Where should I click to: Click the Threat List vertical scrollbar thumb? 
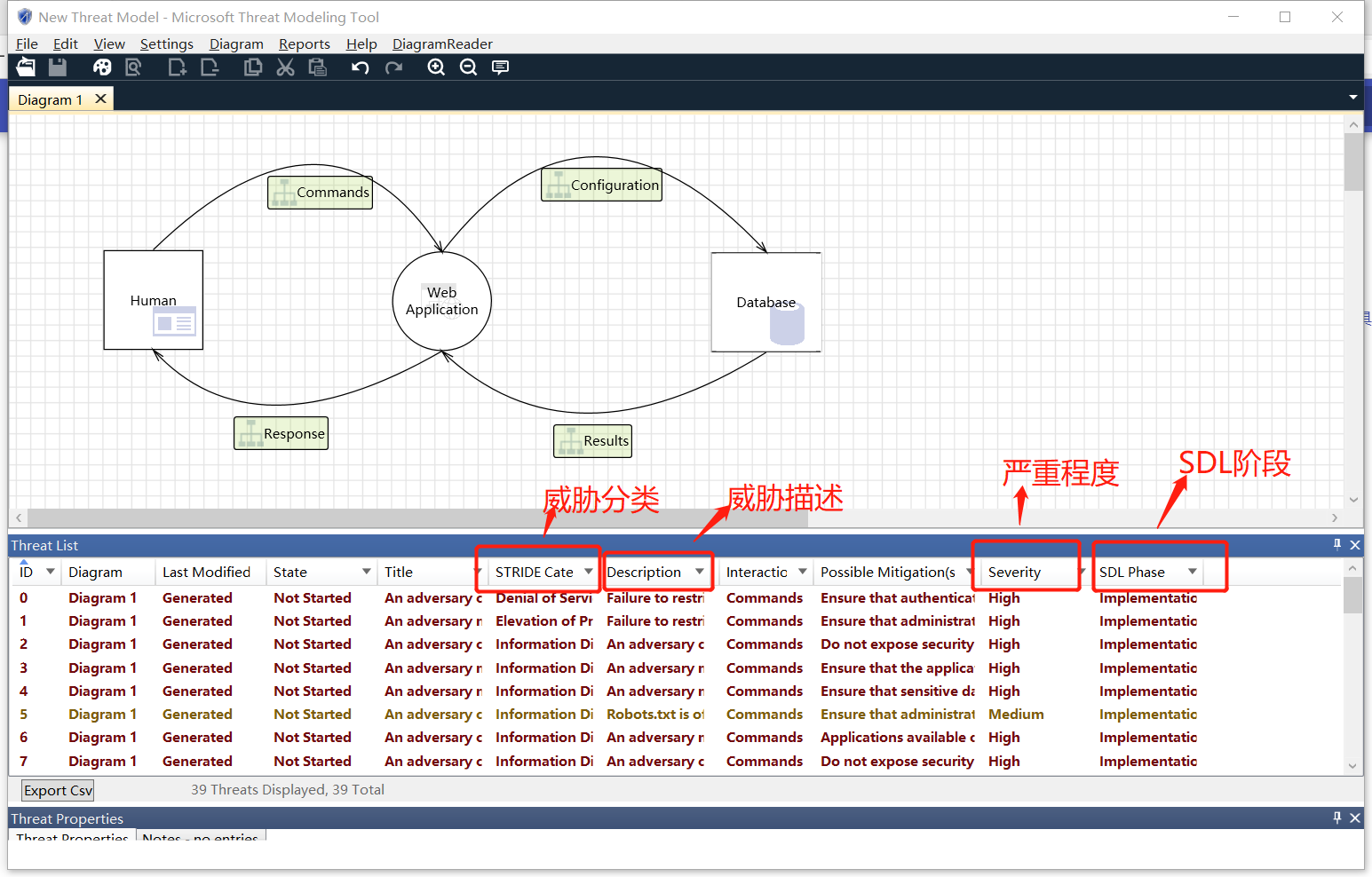(1352, 595)
